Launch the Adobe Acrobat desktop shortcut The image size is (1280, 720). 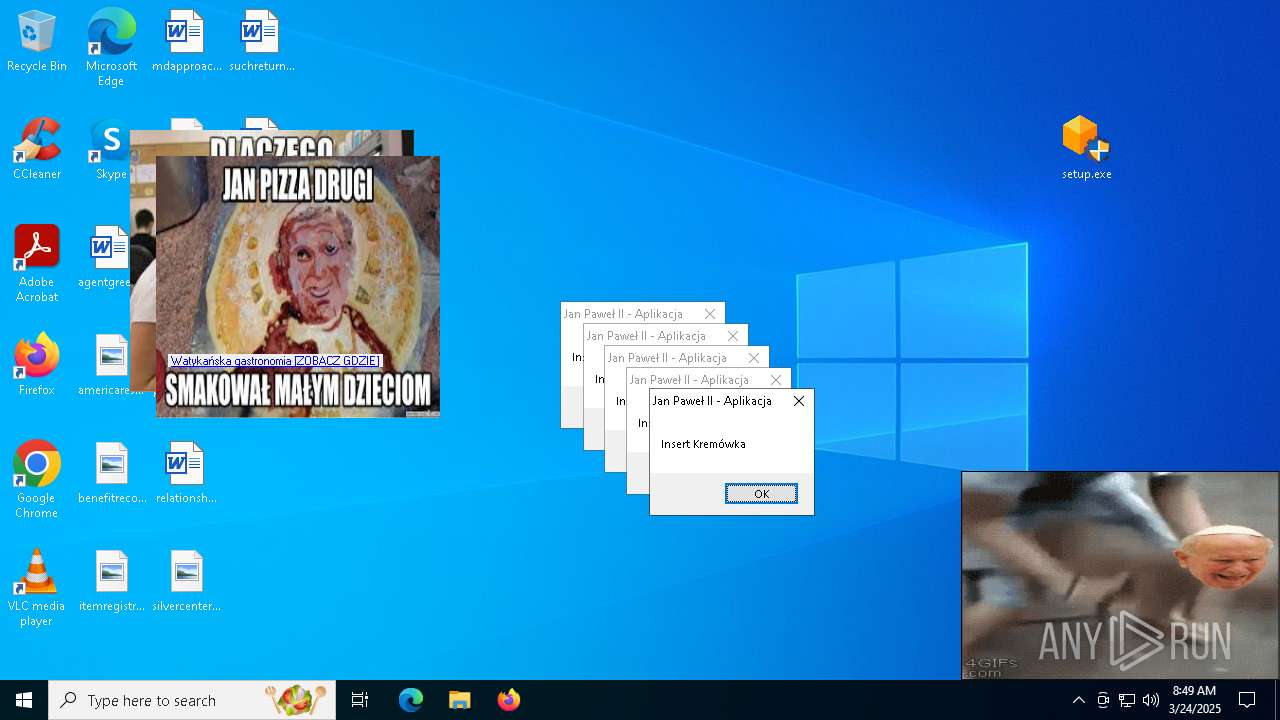pyautogui.click(x=37, y=264)
